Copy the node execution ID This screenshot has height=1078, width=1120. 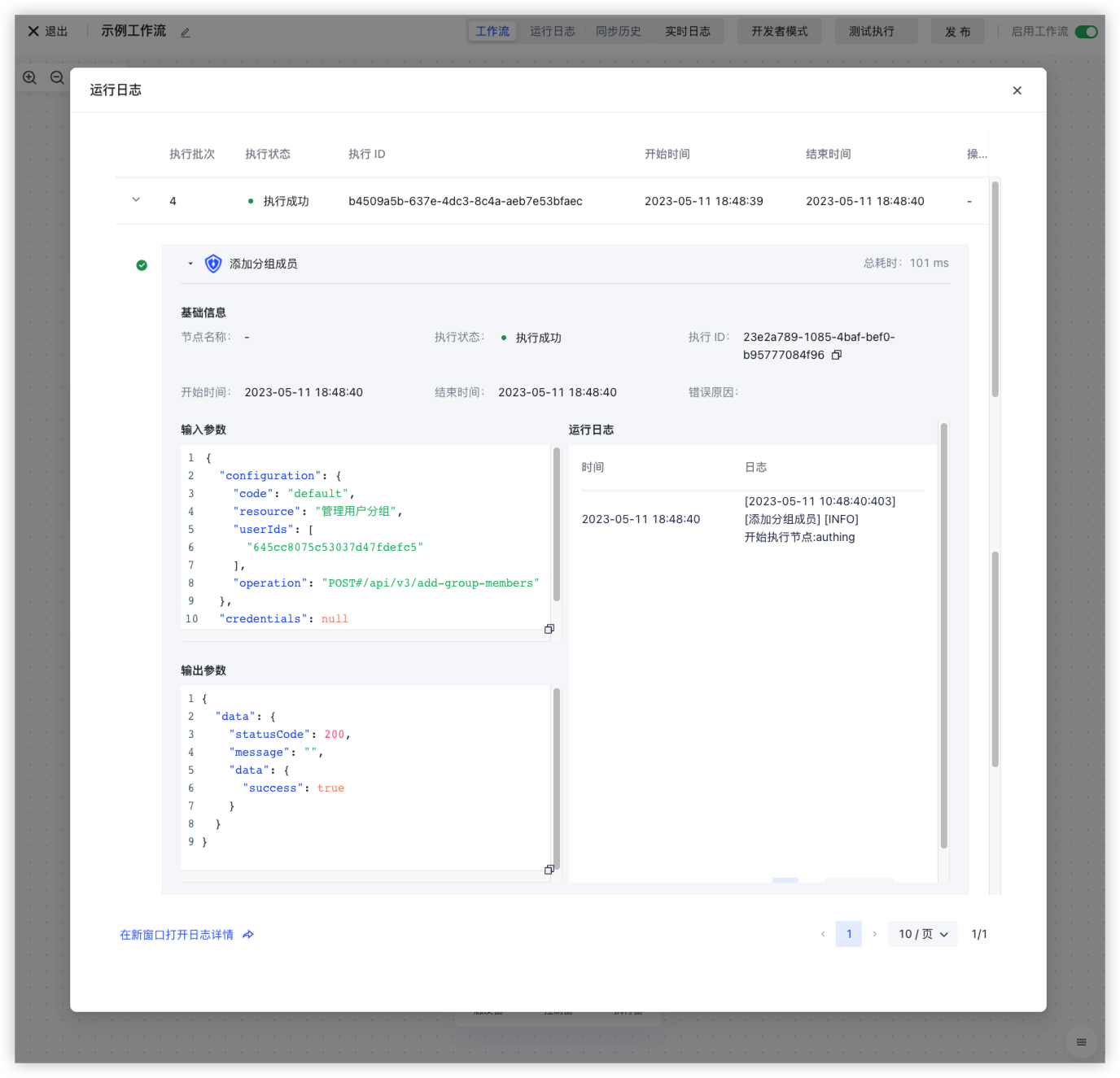click(x=837, y=356)
